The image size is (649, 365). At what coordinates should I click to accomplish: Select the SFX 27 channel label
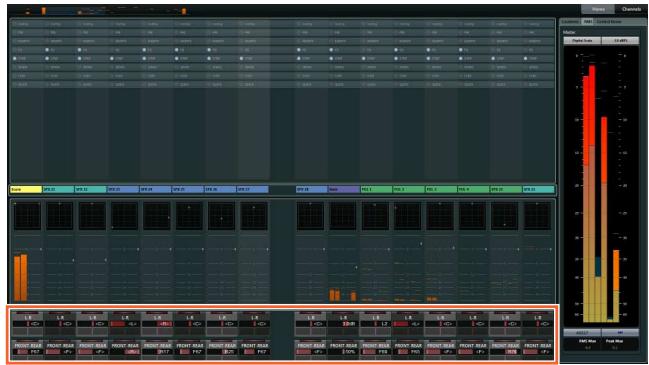point(252,190)
